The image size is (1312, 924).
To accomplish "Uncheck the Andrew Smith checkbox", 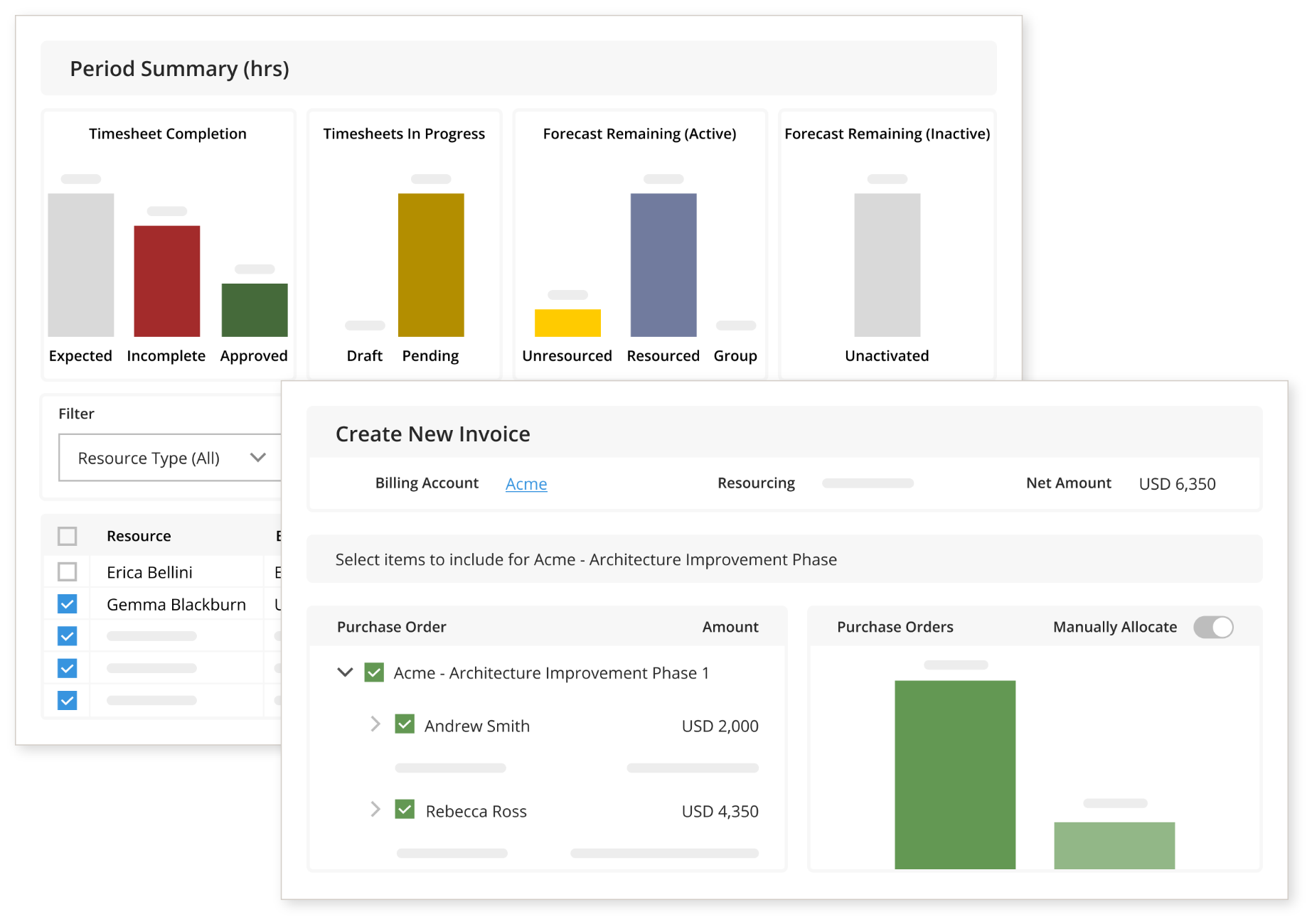I will coord(405,724).
